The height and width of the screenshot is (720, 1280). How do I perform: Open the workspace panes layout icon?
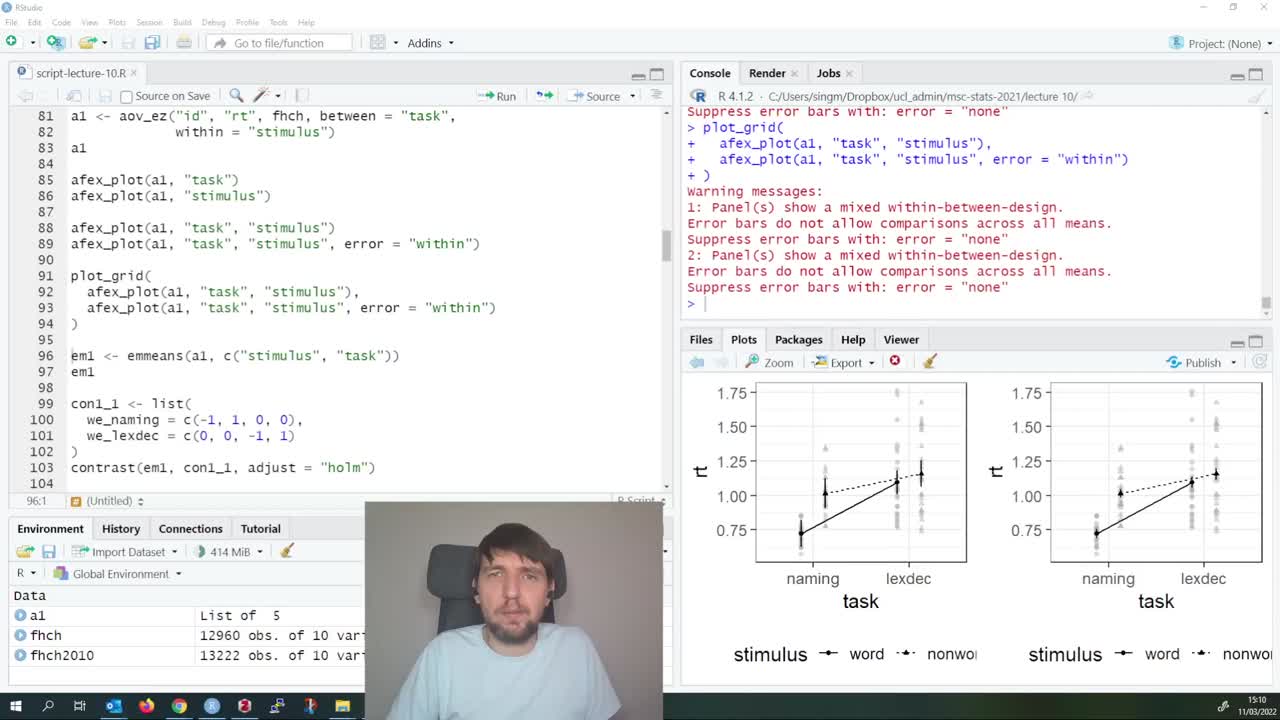click(x=378, y=43)
